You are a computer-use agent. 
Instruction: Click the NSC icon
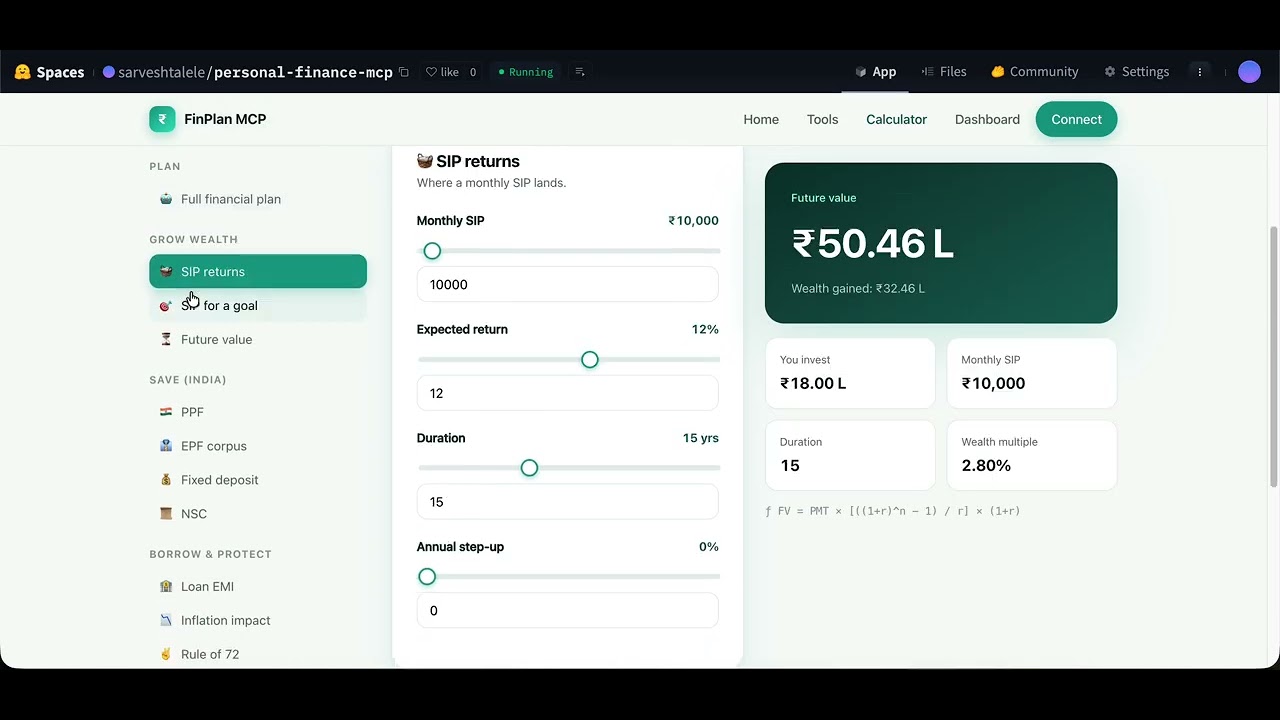coord(166,514)
